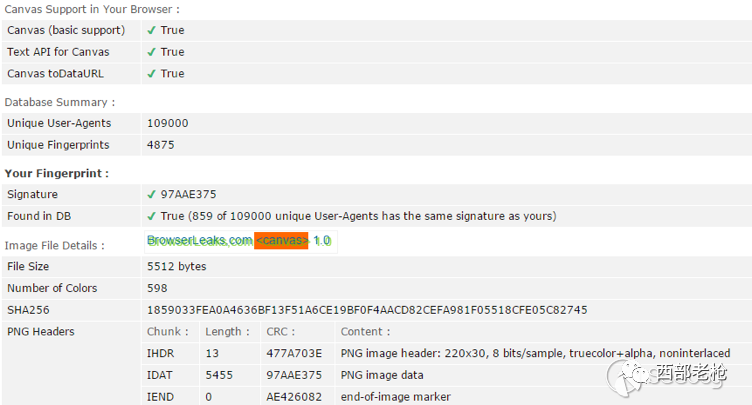Click the IDAT CRC value 97AAE375
The height and width of the screenshot is (405, 752).
[294, 375]
